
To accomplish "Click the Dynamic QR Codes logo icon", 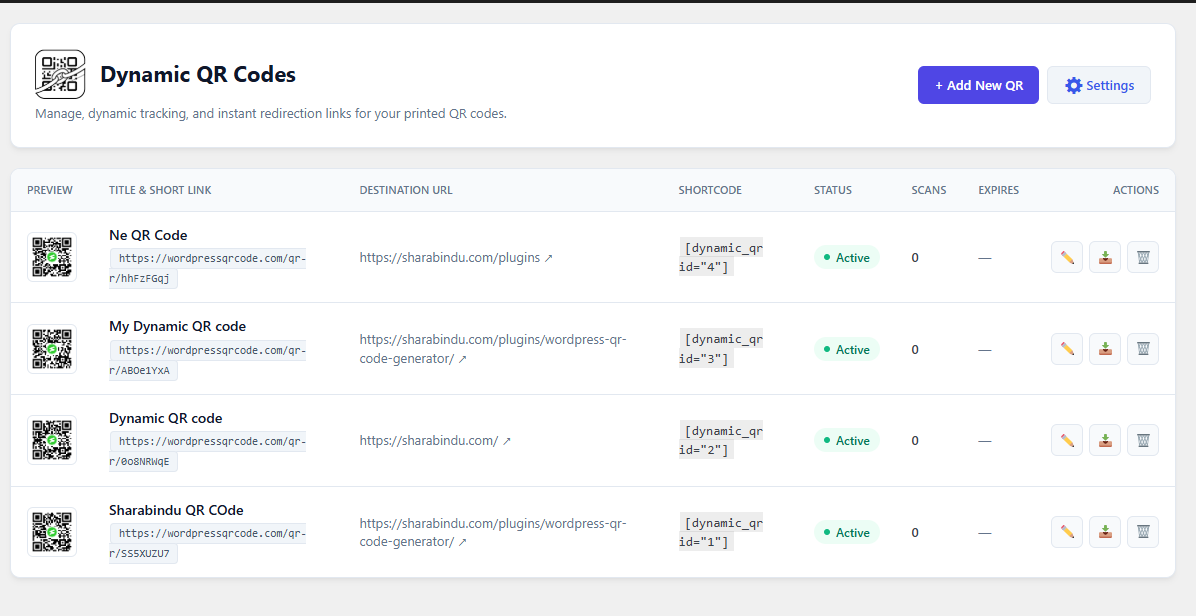I will pyautogui.click(x=59, y=74).
